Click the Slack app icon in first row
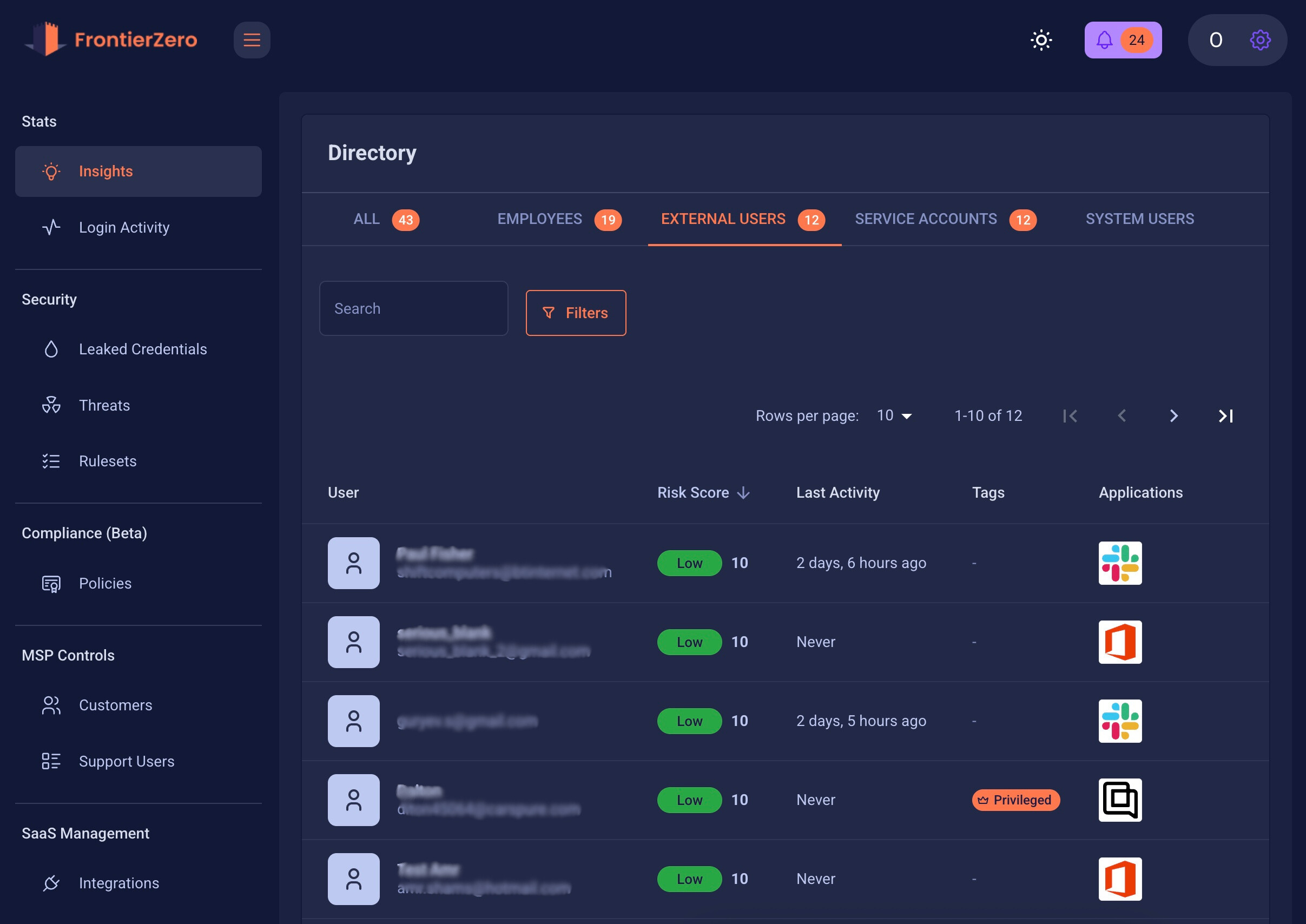Image resolution: width=1306 pixels, height=924 pixels. click(1119, 563)
